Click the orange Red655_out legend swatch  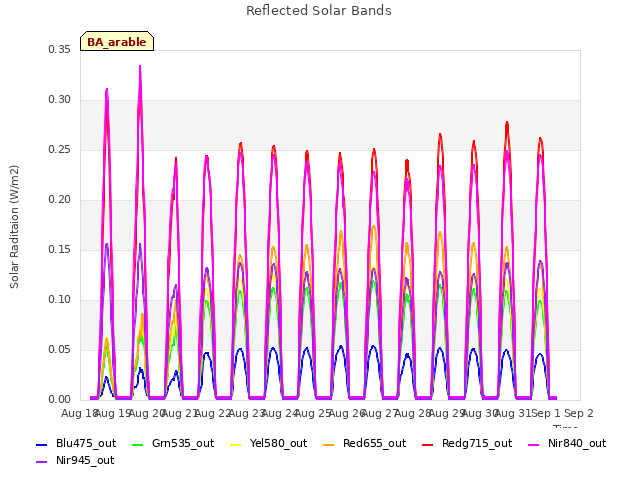(x=329, y=444)
